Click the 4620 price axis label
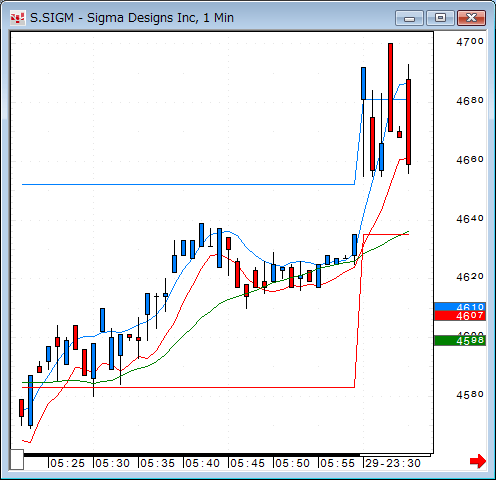 [470, 277]
